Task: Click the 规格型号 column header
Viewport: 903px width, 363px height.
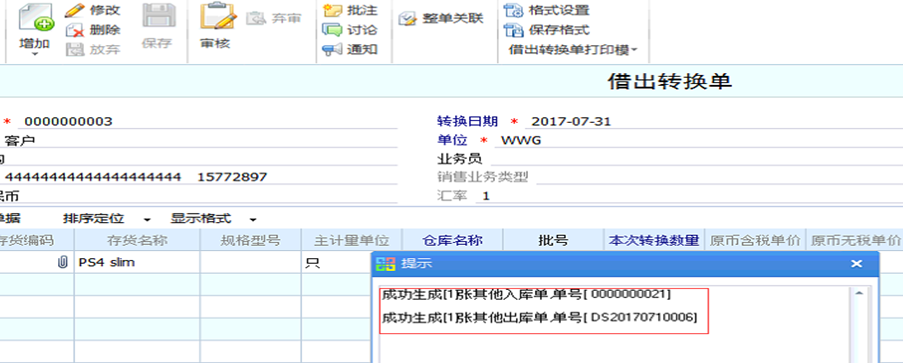Action: [251, 240]
